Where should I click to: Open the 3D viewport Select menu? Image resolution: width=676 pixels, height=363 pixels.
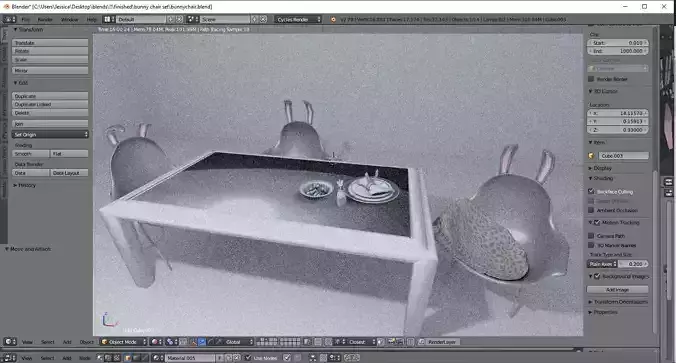(47, 342)
